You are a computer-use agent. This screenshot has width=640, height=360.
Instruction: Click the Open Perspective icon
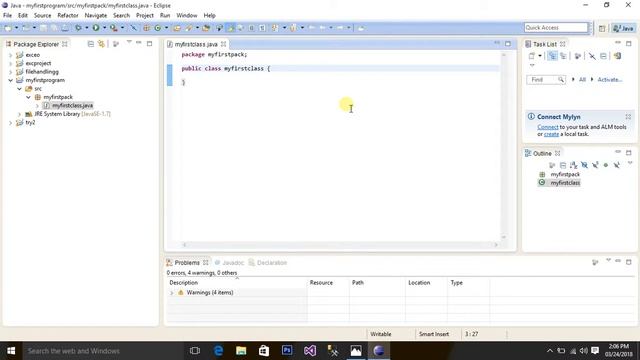point(602,28)
